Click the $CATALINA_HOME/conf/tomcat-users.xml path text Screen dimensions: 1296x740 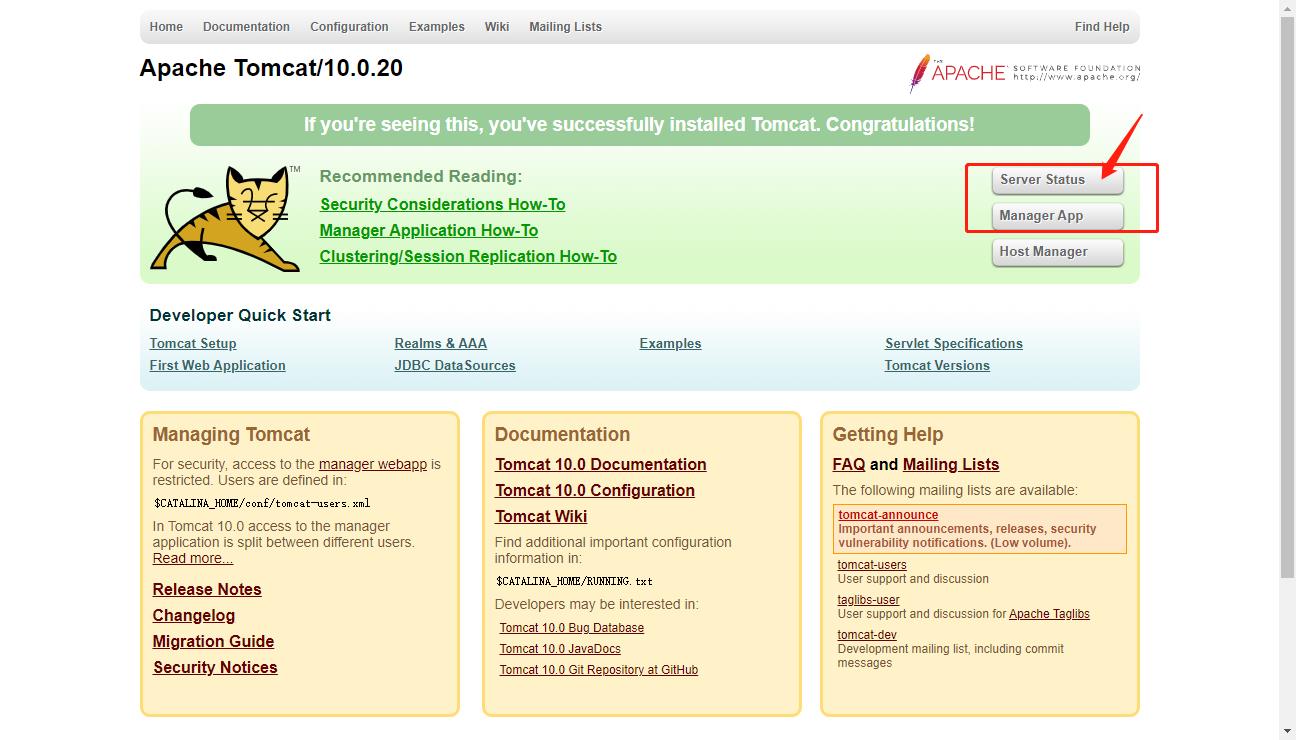coord(262,503)
